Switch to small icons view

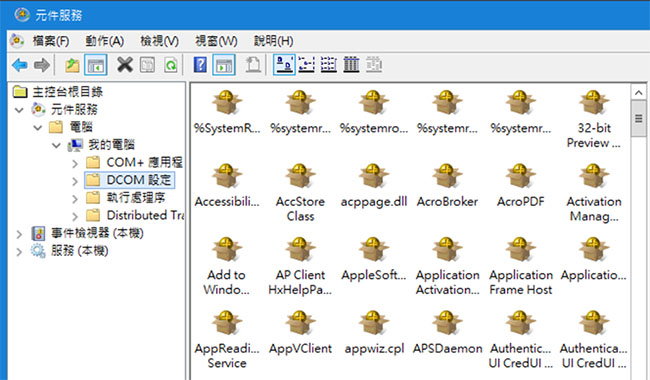click(306, 65)
